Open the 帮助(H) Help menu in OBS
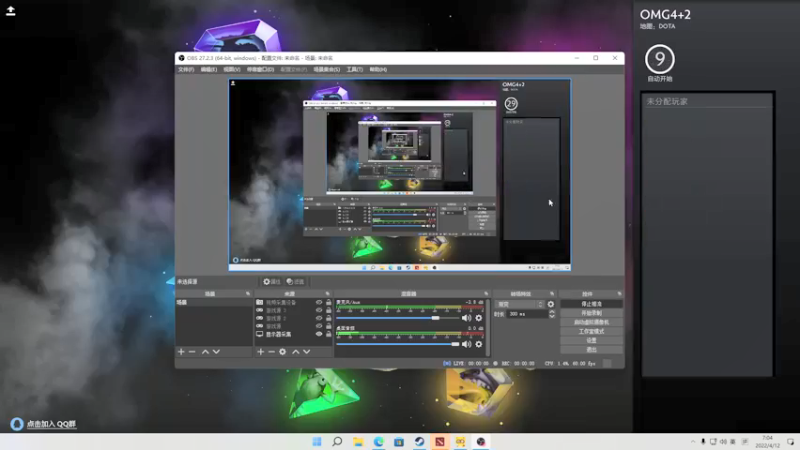Image resolution: width=800 pixels, height=450 pixels. tap(378, 69)
